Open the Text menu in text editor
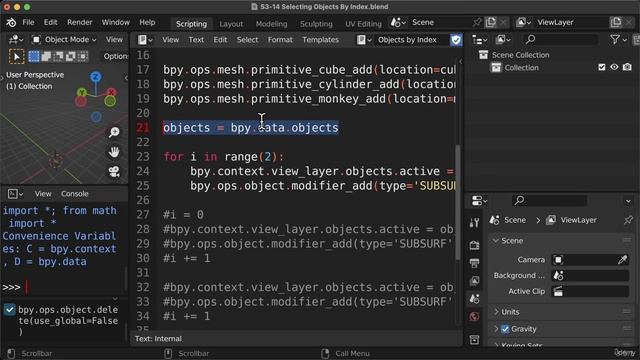Image resolution: width=640 pixels, height=360 pixels. pos(196,40)
